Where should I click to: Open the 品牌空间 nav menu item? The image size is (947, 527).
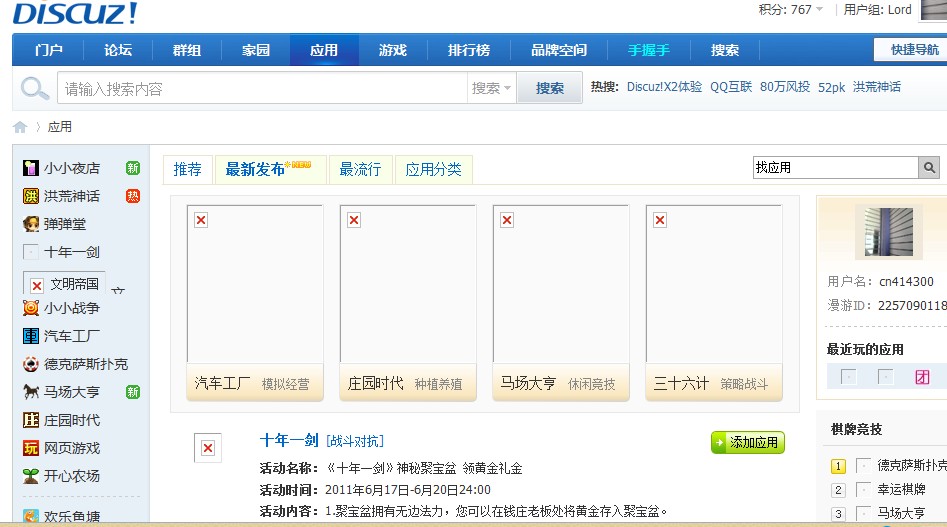click(559, 50)
